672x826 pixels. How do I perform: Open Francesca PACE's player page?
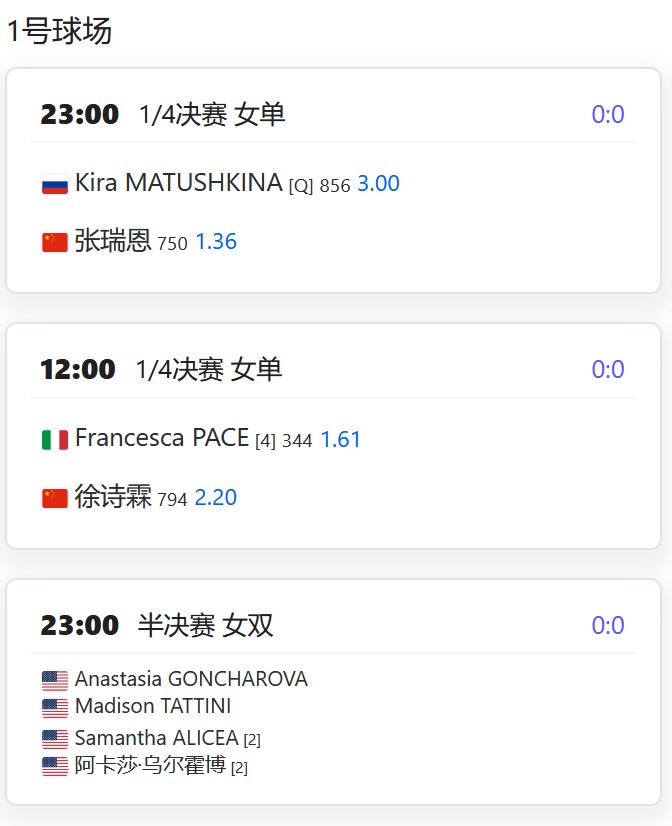pyautogui.click(x=161, y=439)
